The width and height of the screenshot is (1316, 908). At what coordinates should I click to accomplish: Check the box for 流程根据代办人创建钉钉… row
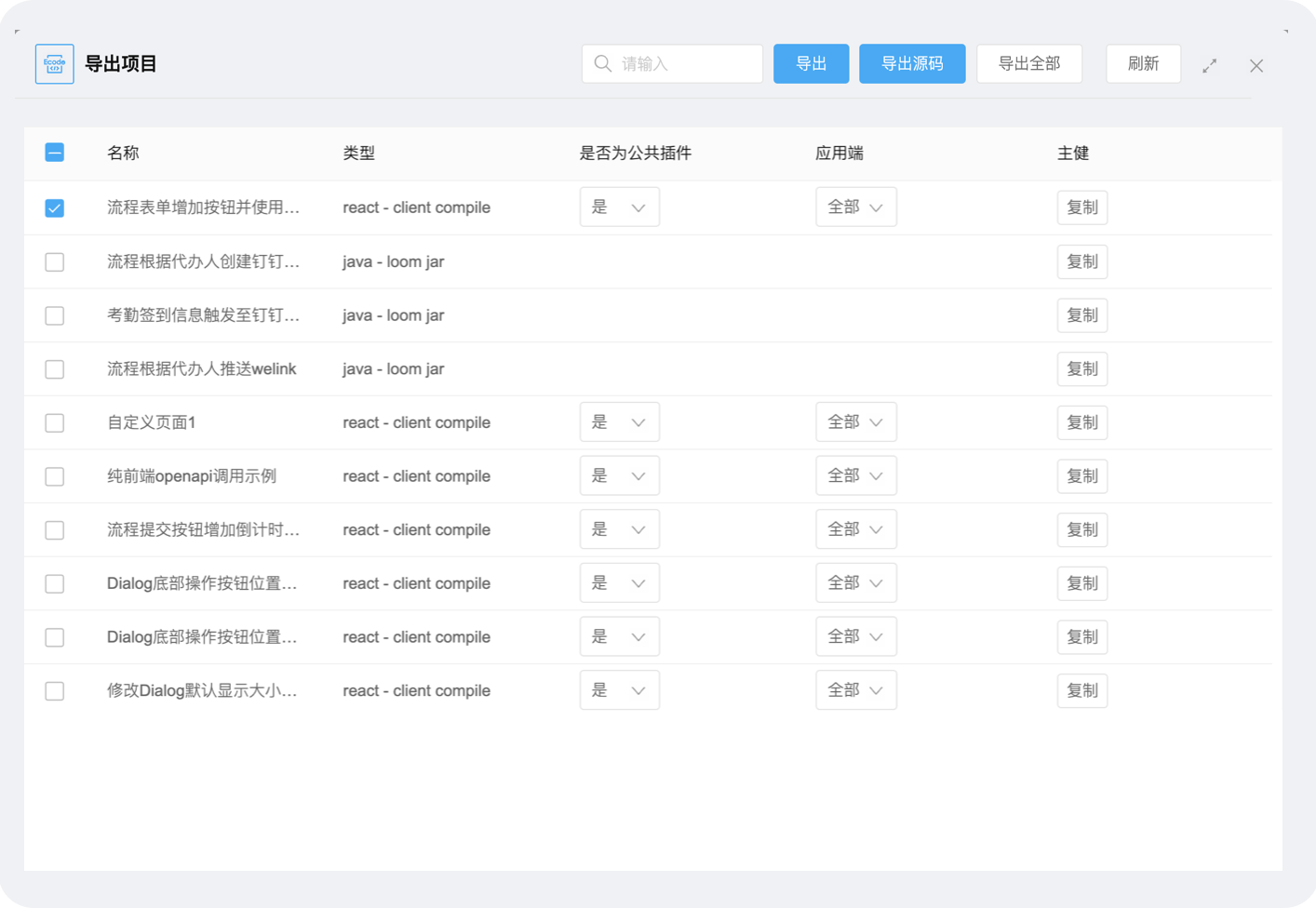coord(55,261)
